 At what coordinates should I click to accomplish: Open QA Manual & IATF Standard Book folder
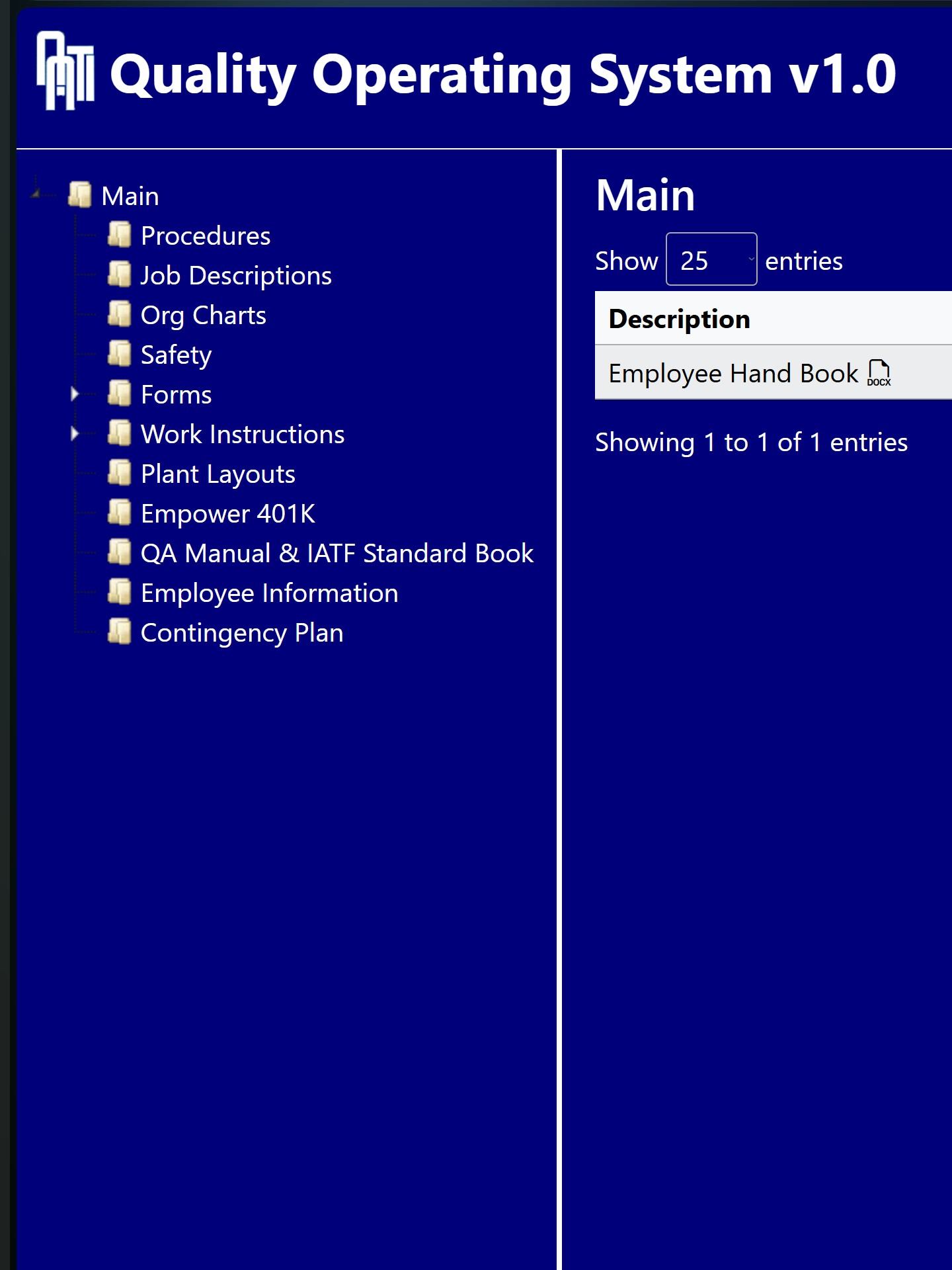click(x=337, y=554)
